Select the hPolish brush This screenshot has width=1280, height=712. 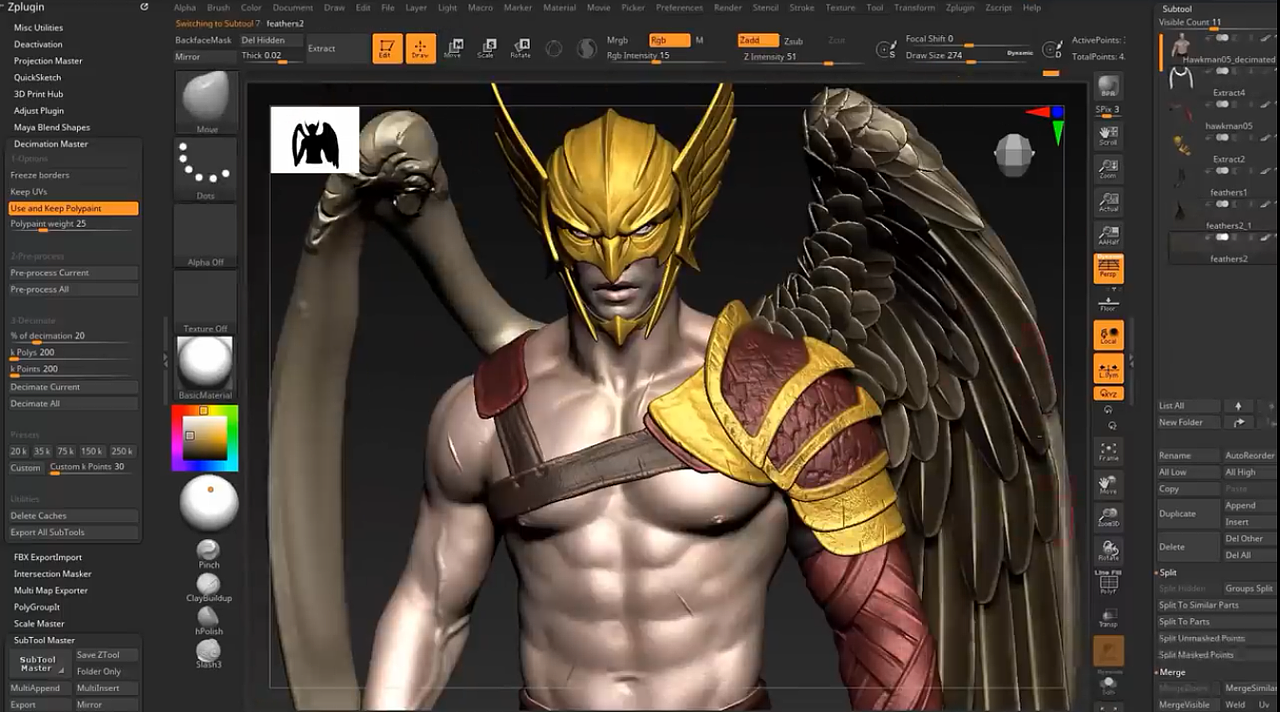[x=208, y=620]
